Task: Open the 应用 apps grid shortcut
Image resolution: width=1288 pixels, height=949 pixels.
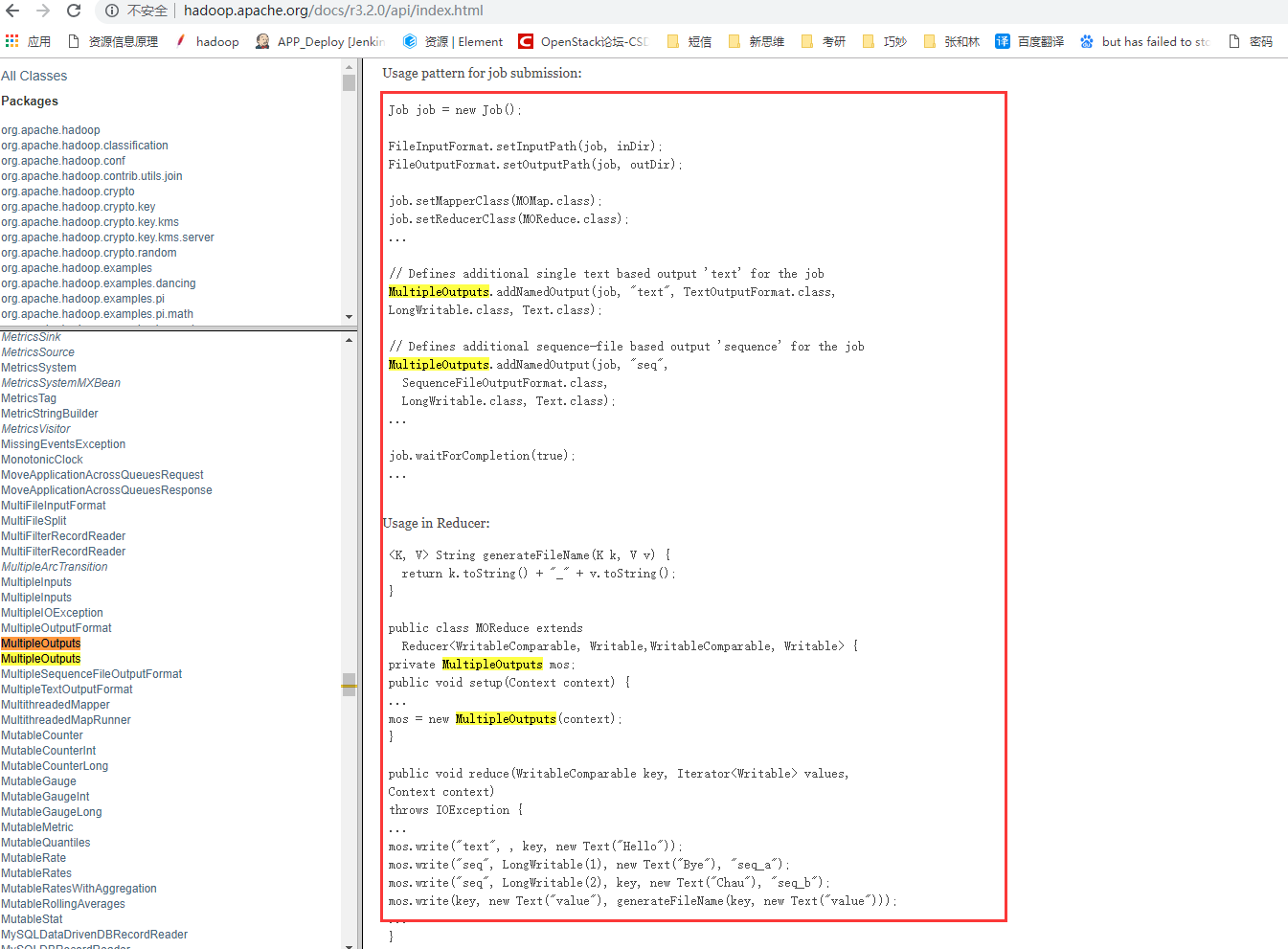Action: point(13,41)
